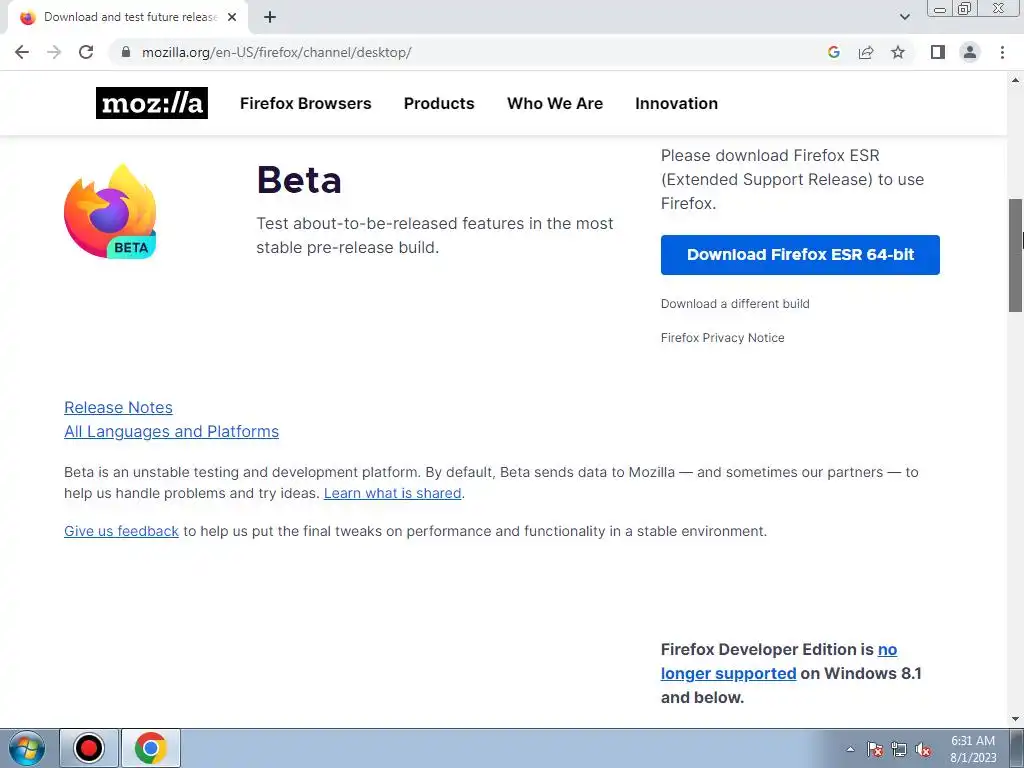Select the Download and test future releases tab
1024x768 pixels.
pos(127,18)
